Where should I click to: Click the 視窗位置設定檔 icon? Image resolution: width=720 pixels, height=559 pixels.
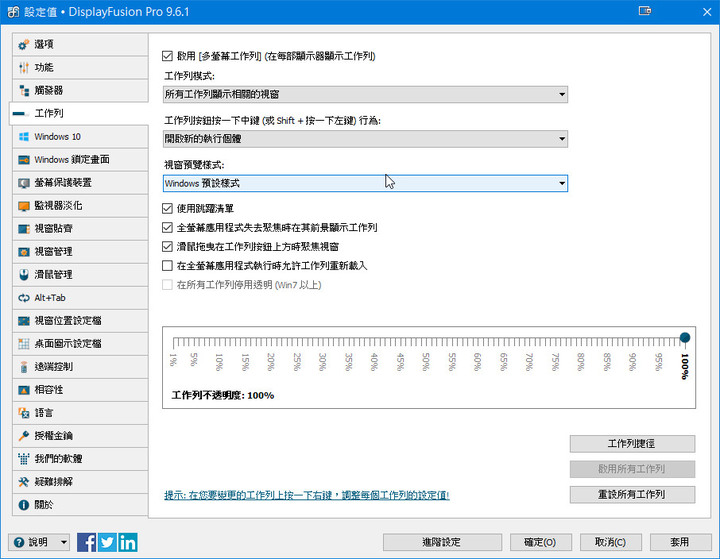pyautogui.click(x=23, y=321)
